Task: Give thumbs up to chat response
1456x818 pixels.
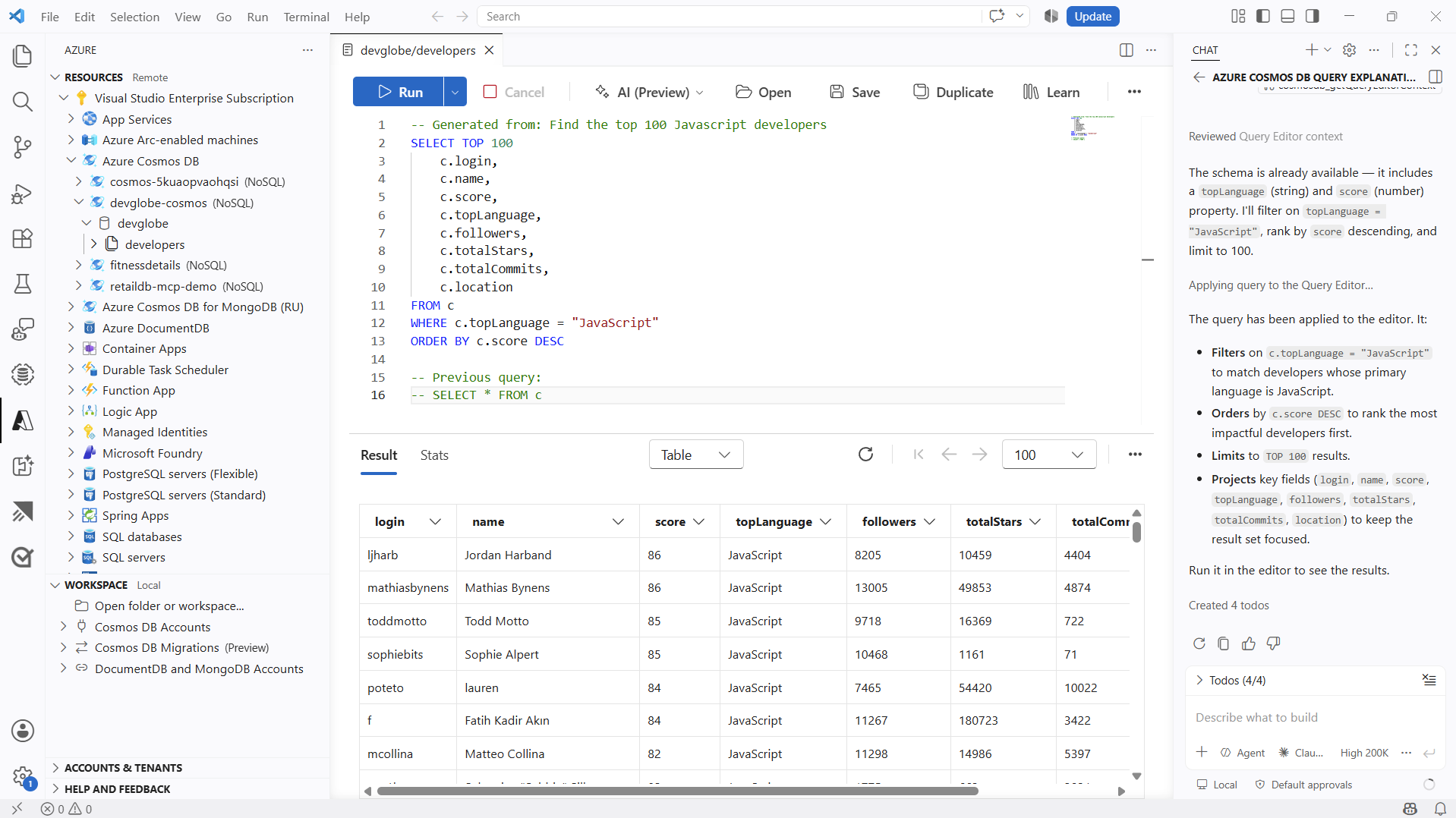Action: pyautogui.click(x=1249, y=643)
